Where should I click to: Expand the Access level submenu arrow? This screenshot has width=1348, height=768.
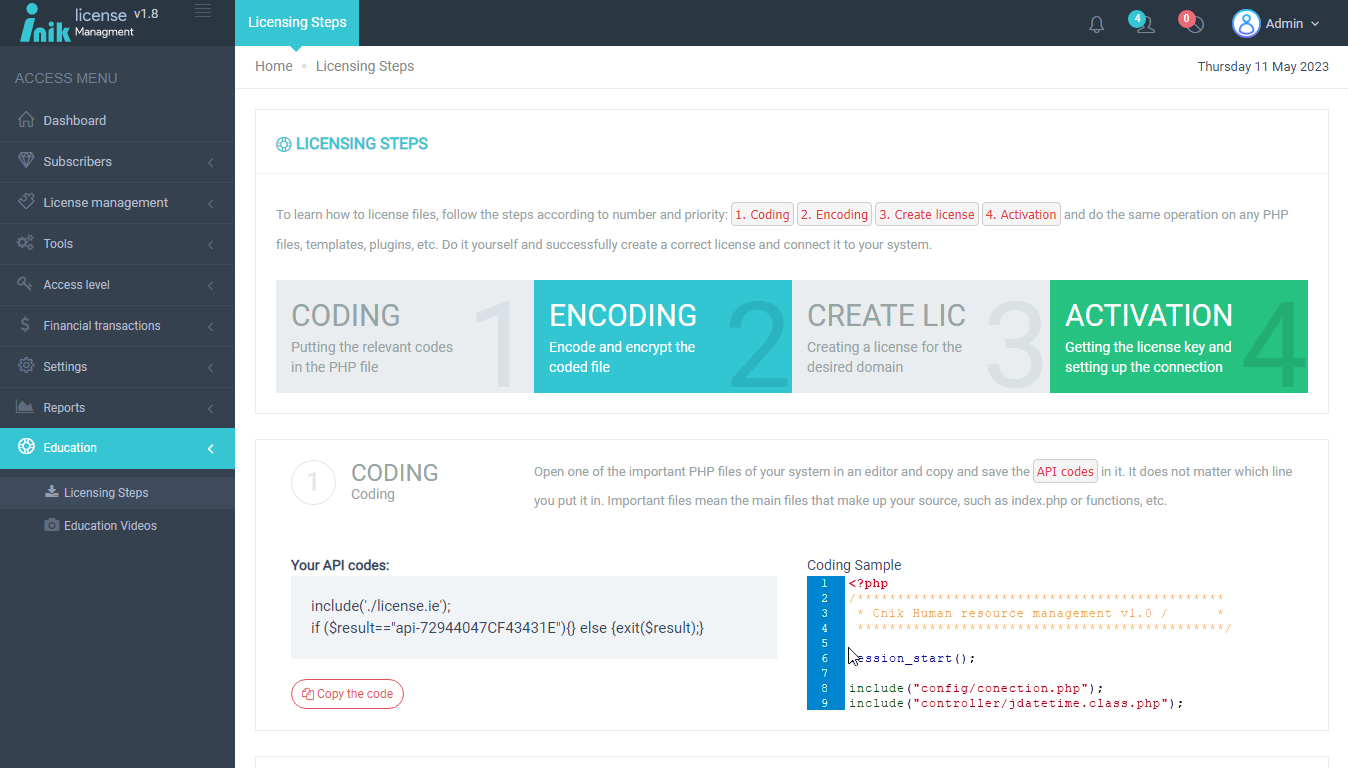(210, 285)
